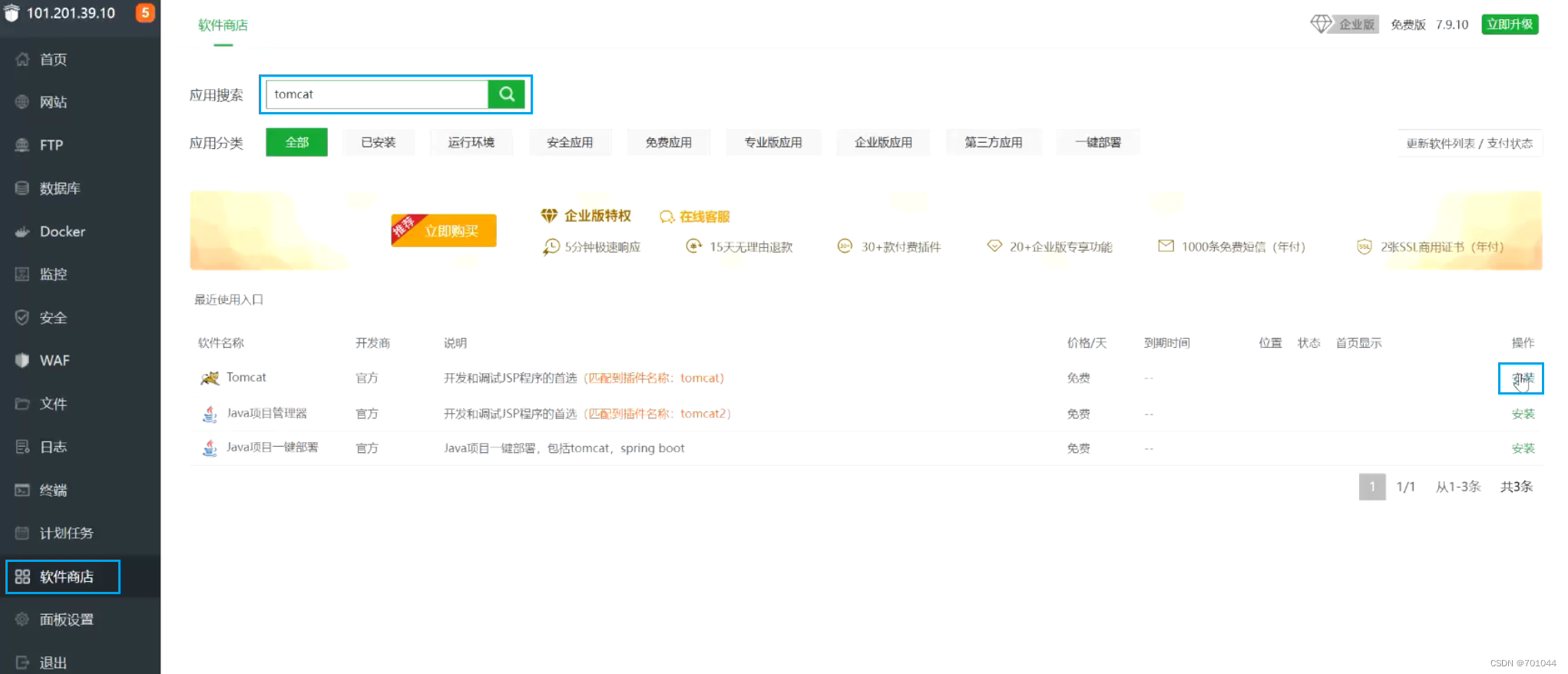This screenshot has height=674, width=1568.
Task: Click the orange notification badge 5
Action: 144,12
